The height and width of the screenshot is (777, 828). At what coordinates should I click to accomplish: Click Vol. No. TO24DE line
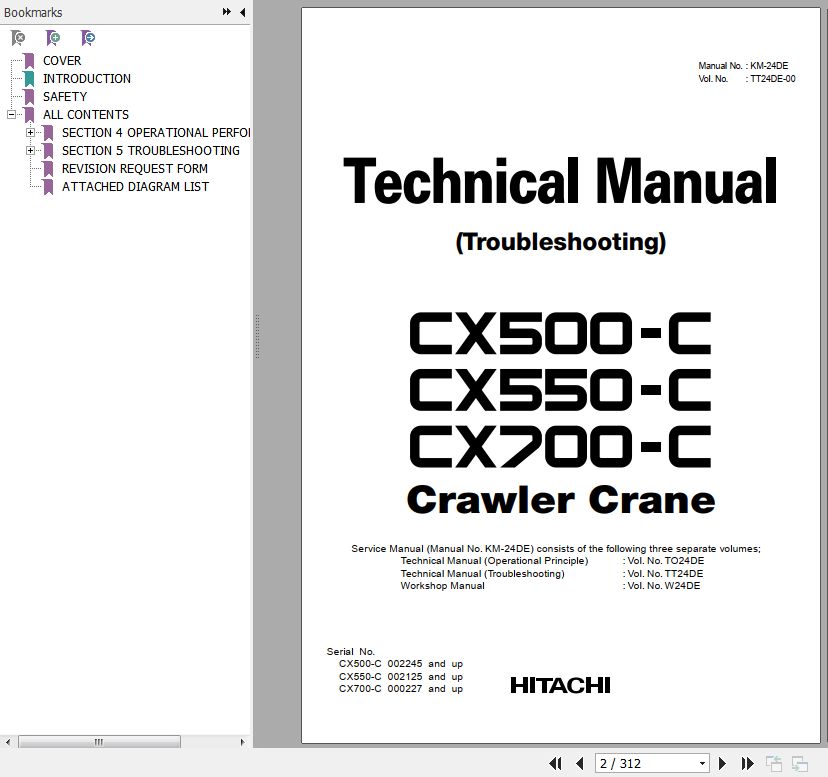(663, 561)
